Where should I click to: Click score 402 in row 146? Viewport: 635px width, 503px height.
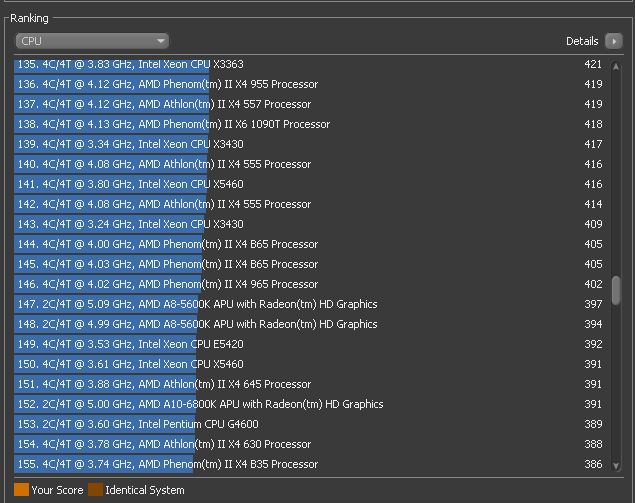coord(593,284)
